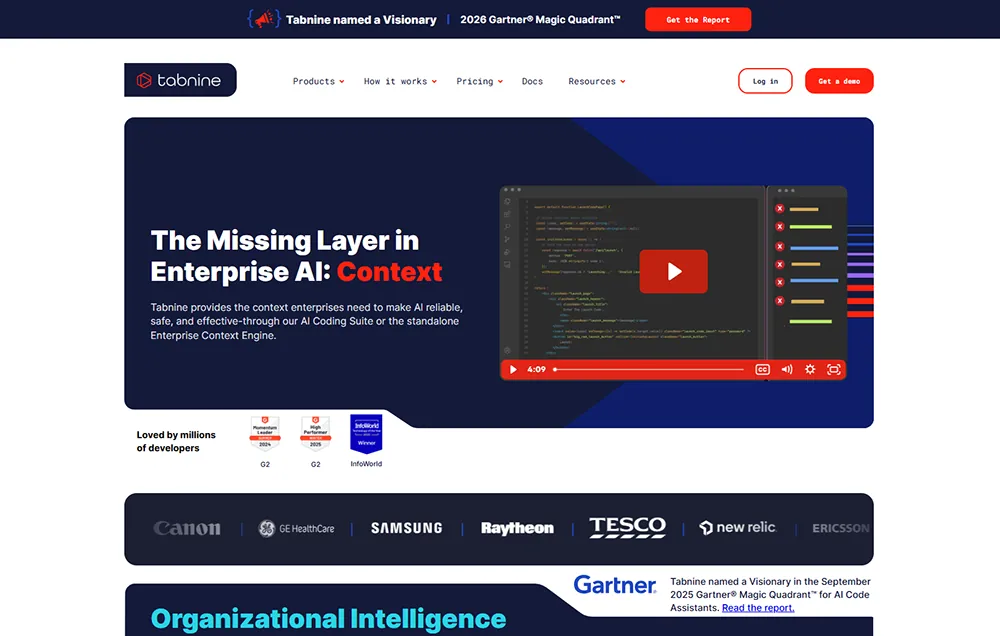Expand the Resources menu
The image size is (1000, 636).
(597, 82)
